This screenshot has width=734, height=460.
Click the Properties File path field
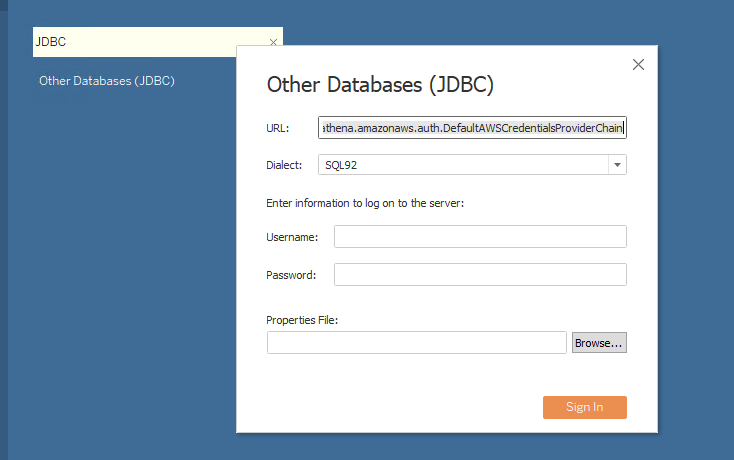417,343
